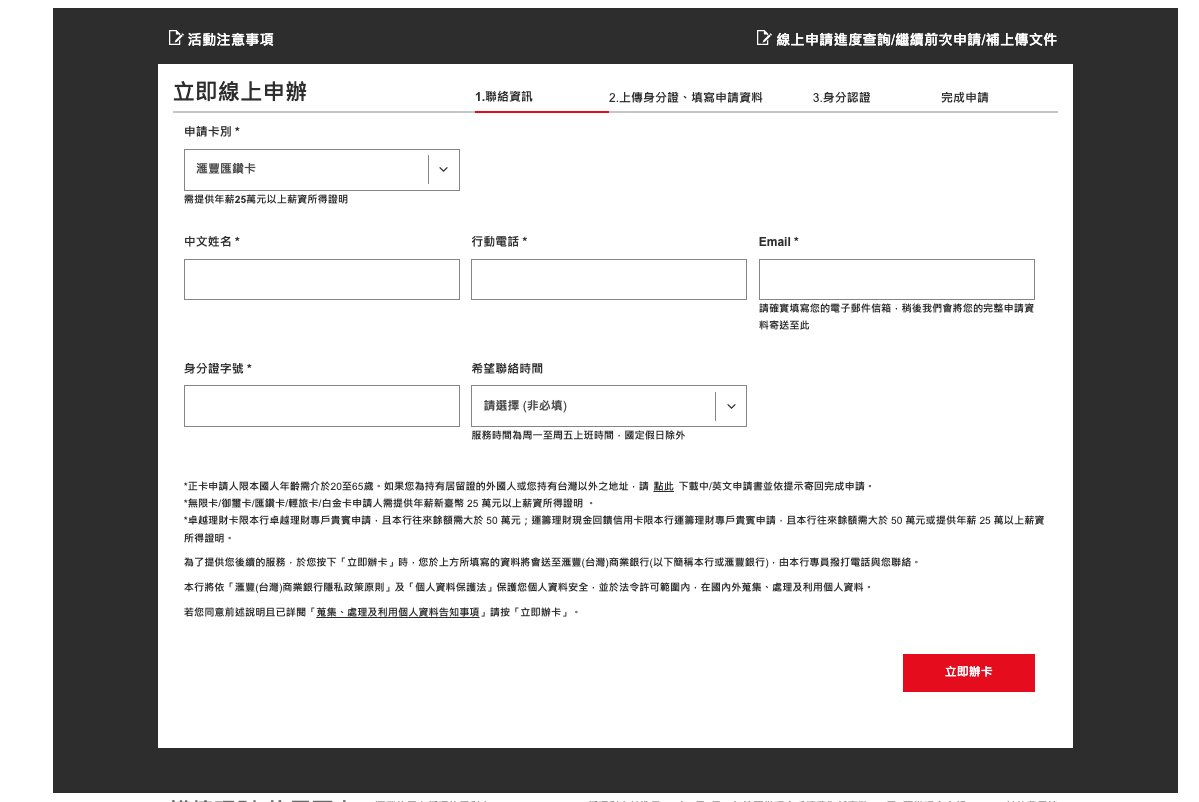Click the edit icon beside 線上申請進度查詢

pos(764,38)
